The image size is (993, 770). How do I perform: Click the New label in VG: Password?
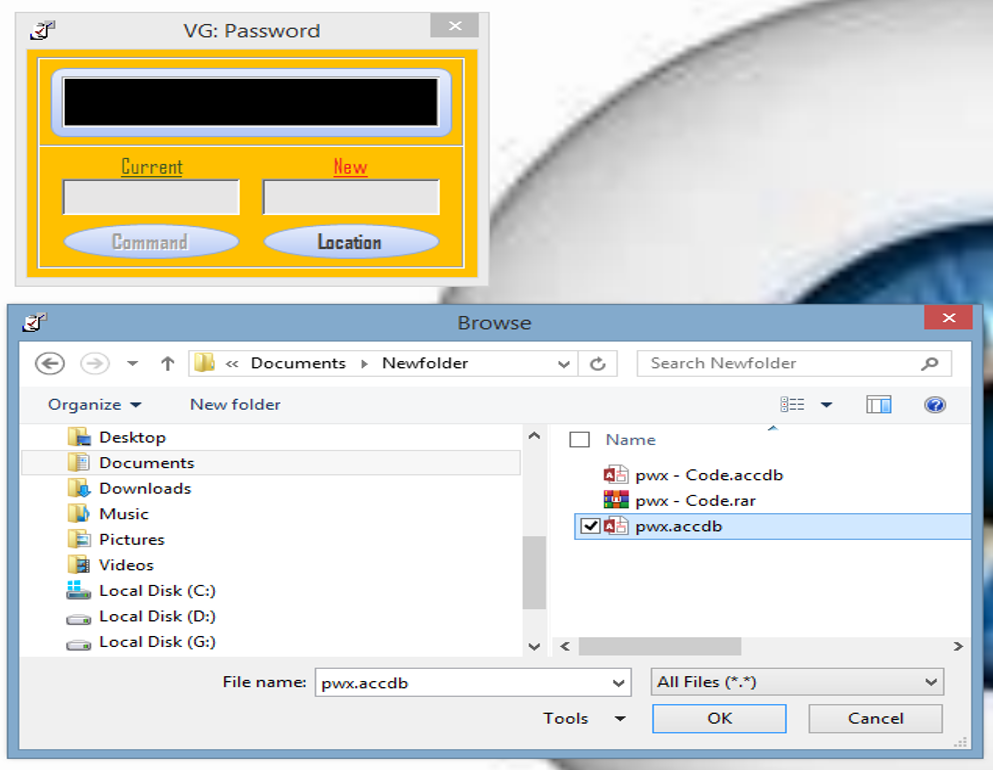point(350,167)
